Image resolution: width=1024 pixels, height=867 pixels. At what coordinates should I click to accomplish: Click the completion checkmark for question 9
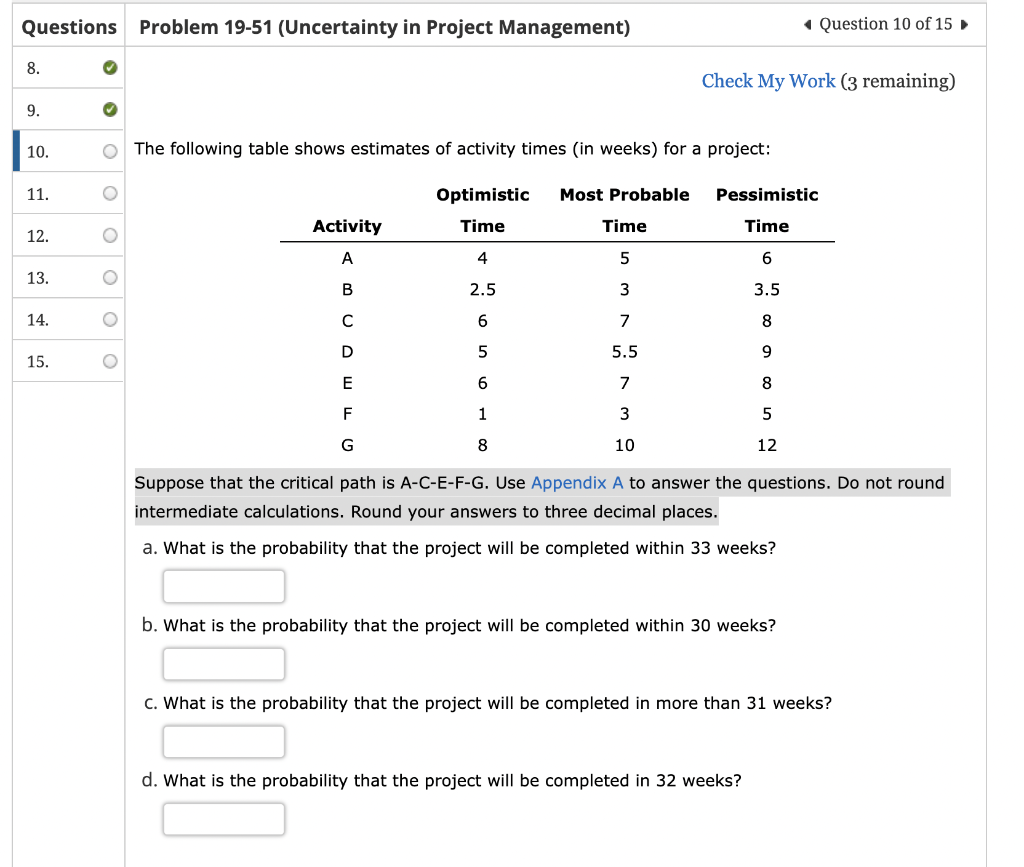coord(109,109)
